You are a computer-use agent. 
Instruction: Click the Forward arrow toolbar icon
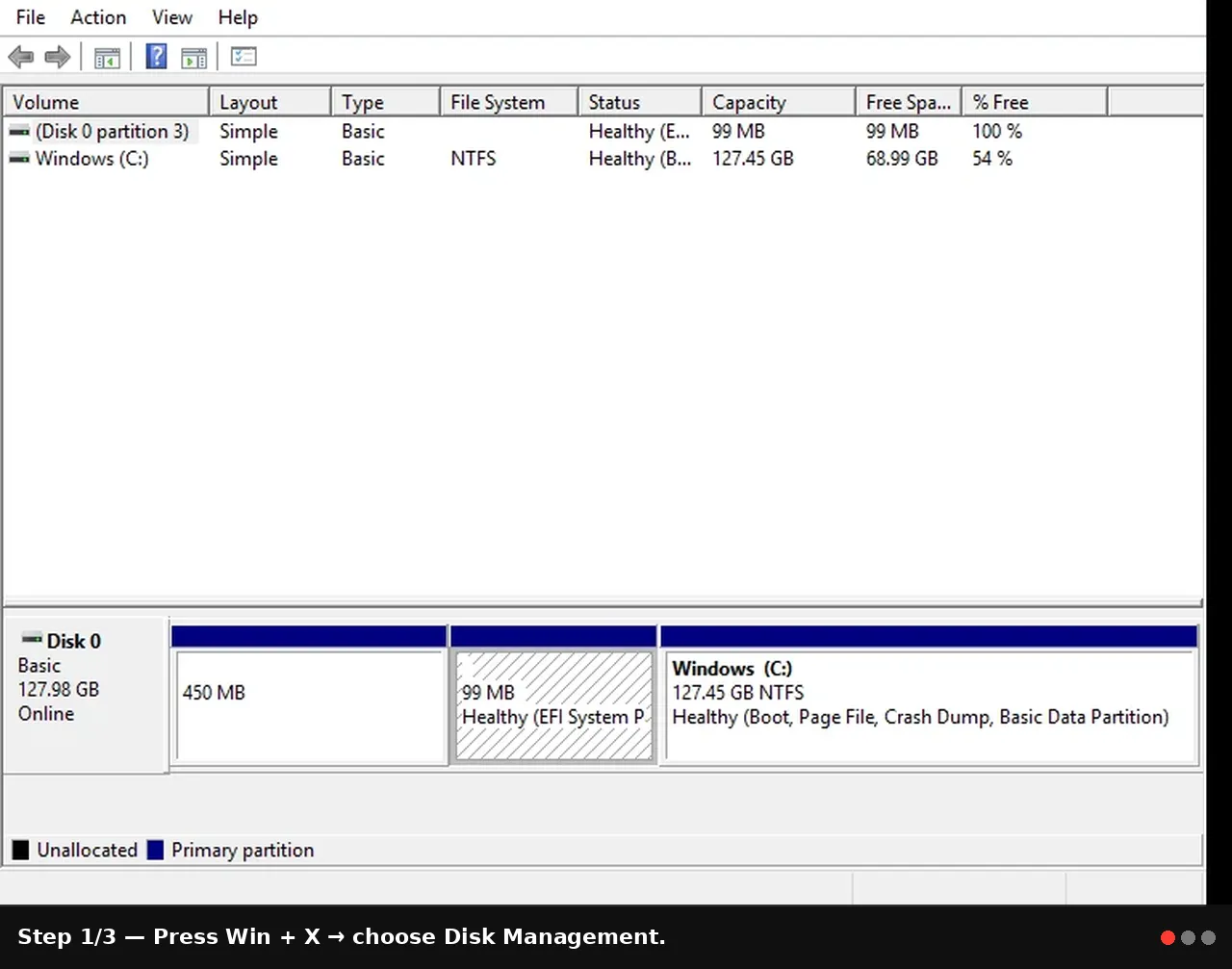coord(58,58)
